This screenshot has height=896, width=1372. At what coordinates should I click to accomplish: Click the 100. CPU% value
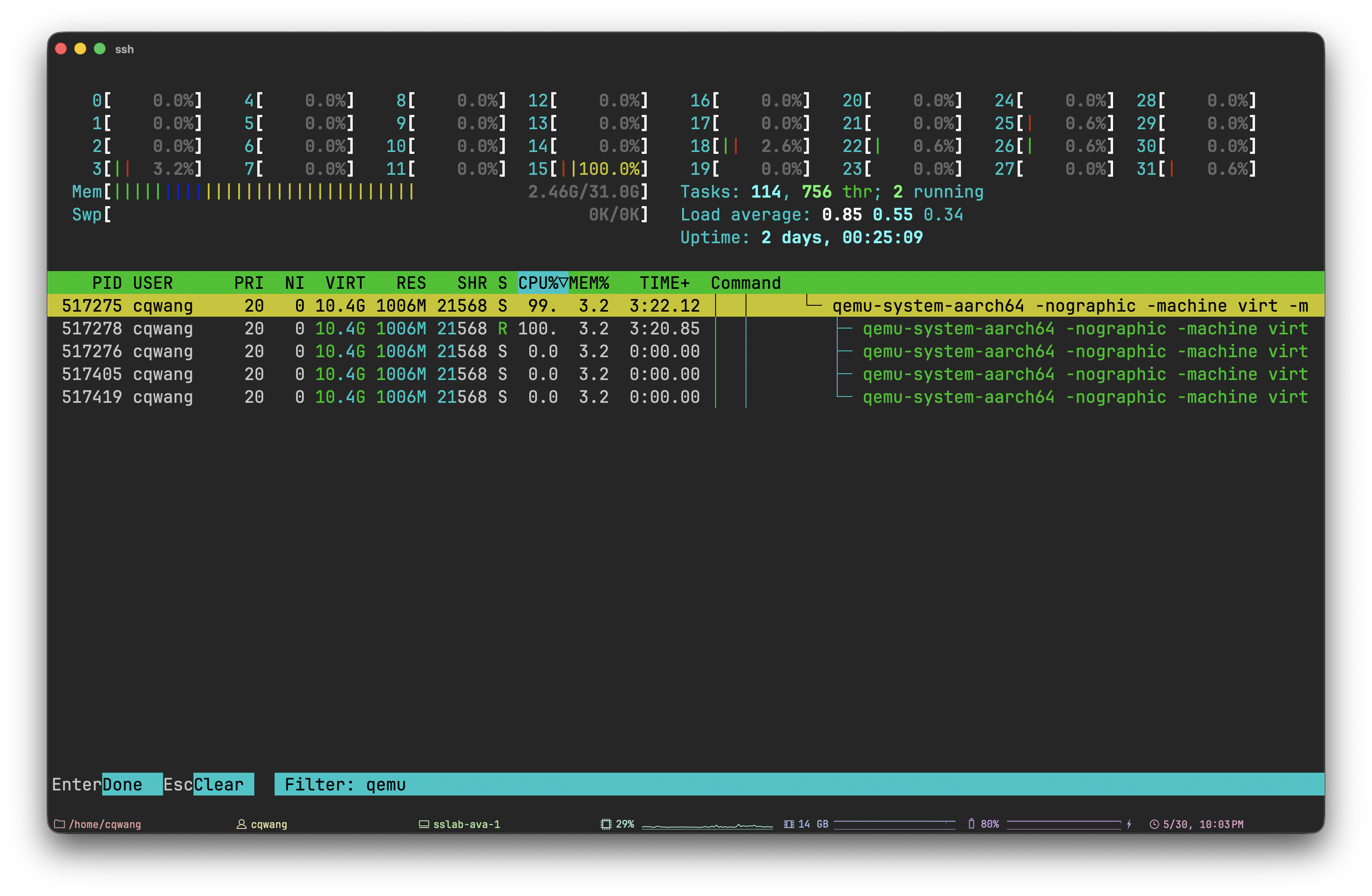537,329
